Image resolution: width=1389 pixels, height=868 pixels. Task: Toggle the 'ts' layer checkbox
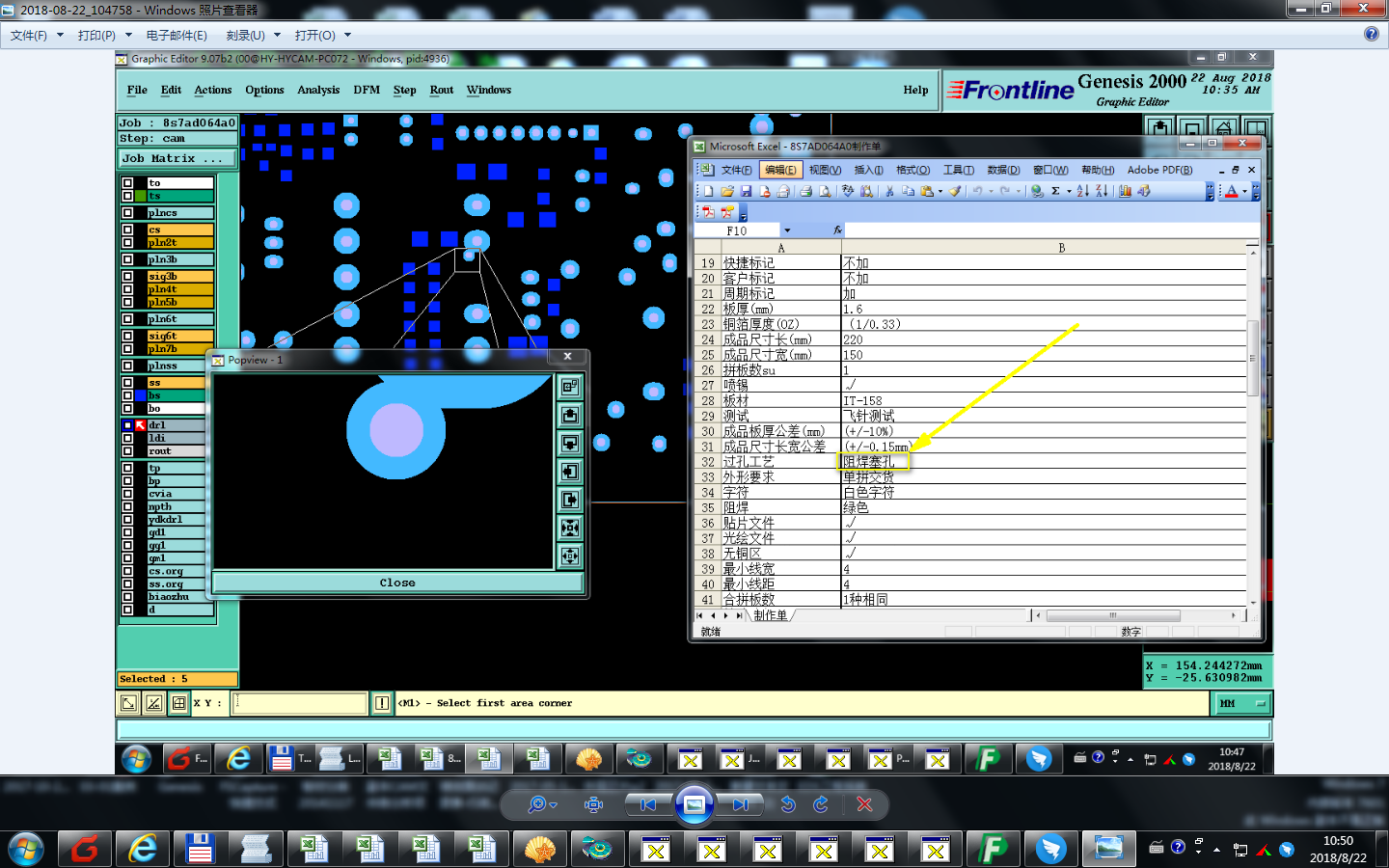tap(127, 196)
